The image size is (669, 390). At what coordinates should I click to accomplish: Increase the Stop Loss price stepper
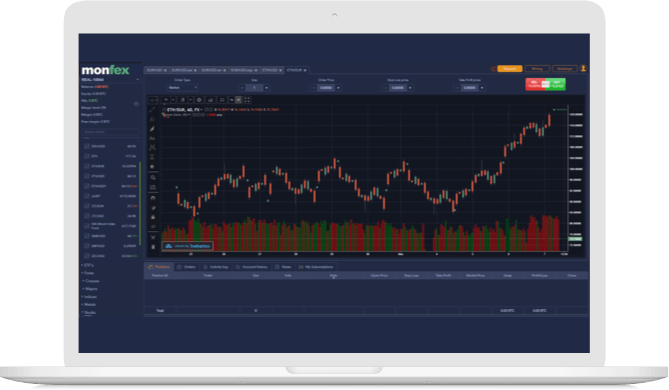point(410,88)
